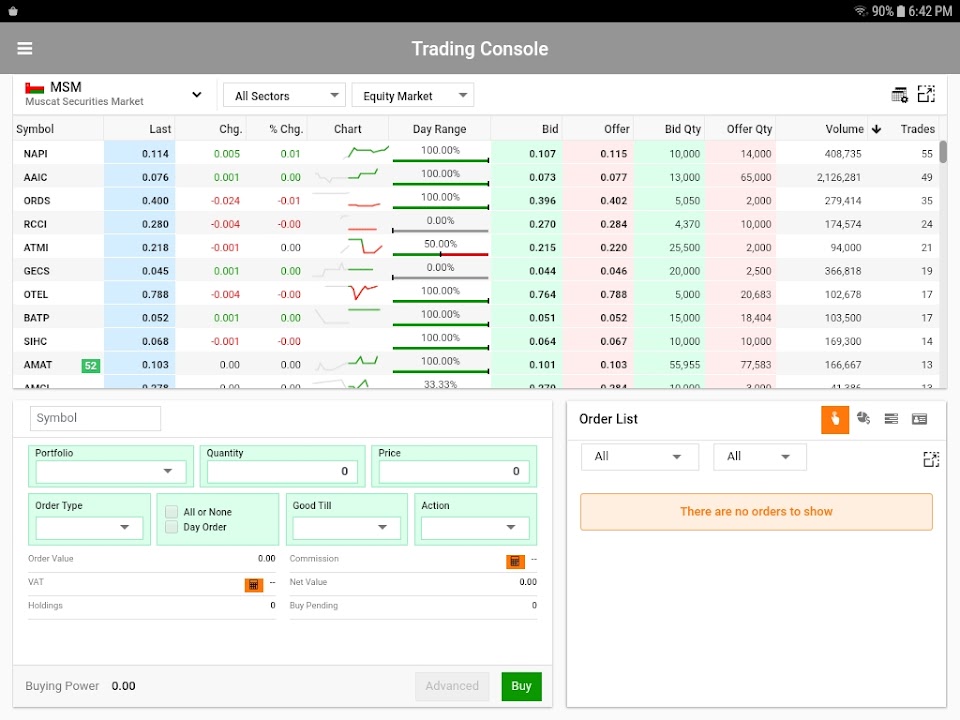
Task: Open watchlist table column settings icon
Action: [899, 95]
